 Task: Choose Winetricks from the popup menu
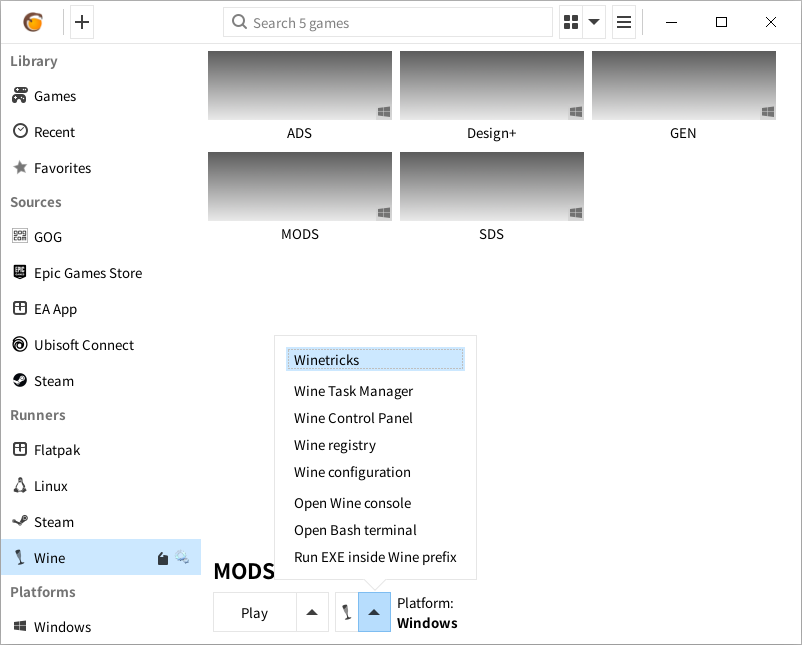375,360
